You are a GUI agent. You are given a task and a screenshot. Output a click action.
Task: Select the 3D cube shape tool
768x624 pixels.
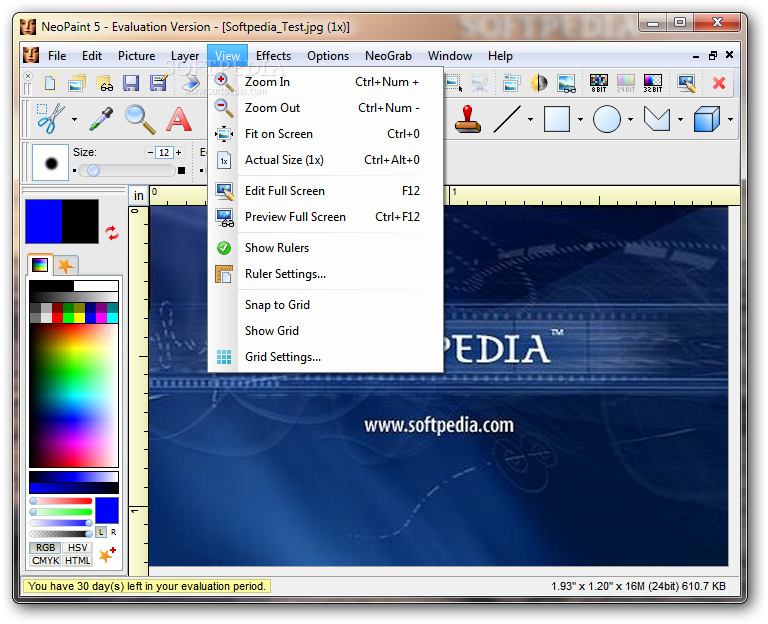coord(706,119)
